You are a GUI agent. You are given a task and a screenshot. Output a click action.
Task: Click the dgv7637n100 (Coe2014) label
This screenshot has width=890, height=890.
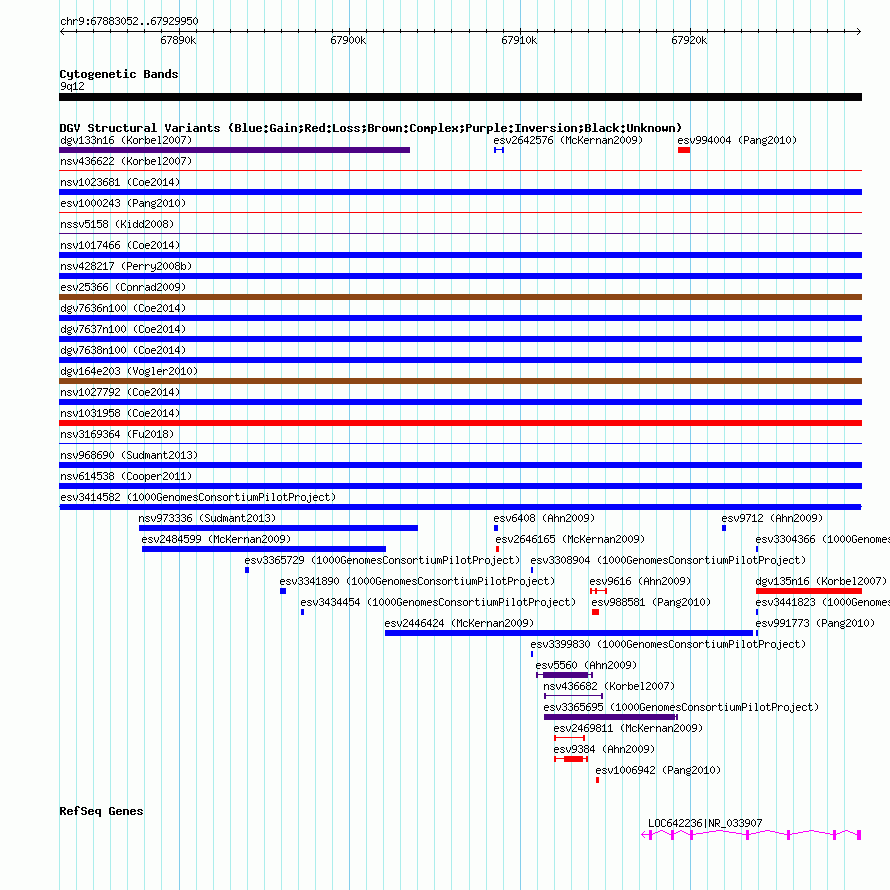click(123, 329)
